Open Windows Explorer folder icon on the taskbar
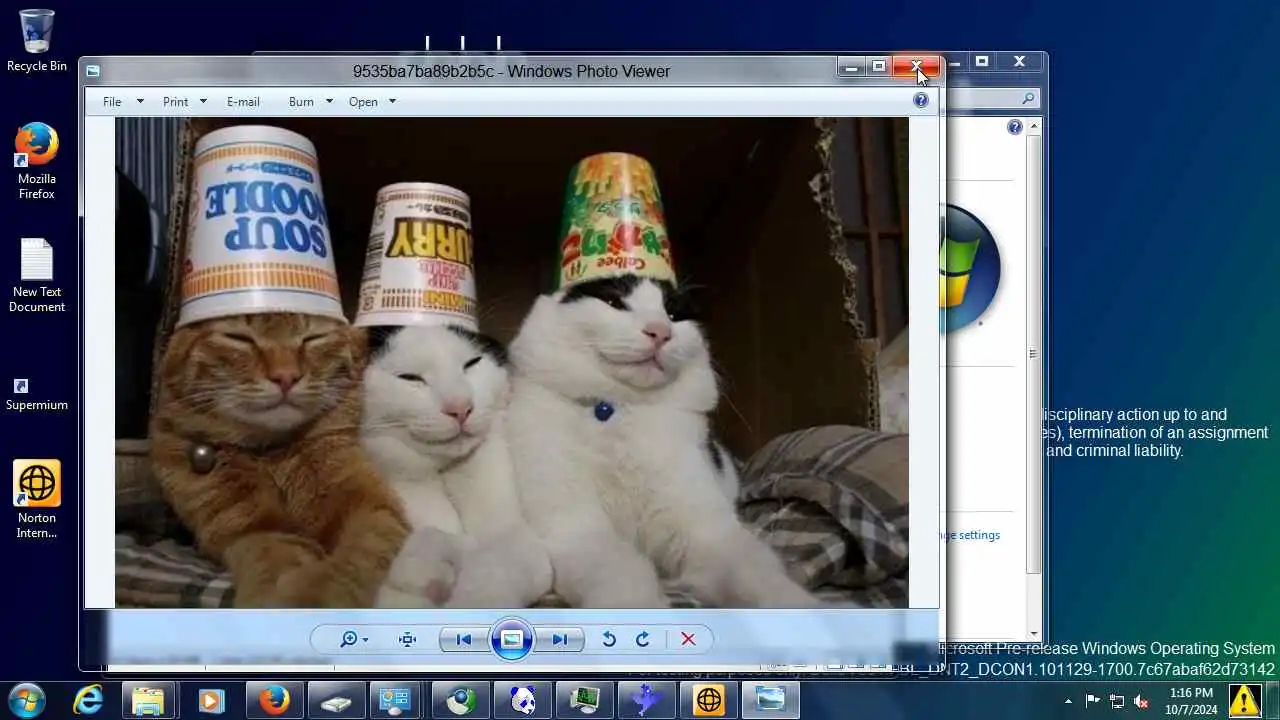The image size is (1280, 720). coord(149,700)
